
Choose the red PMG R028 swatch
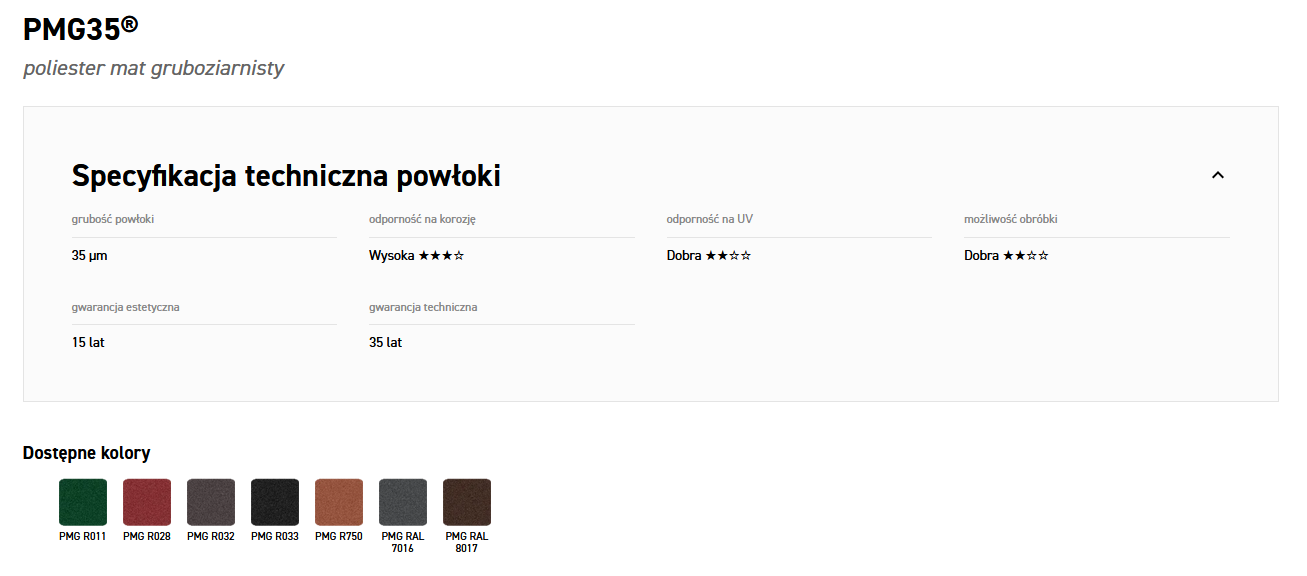[147, 502]
